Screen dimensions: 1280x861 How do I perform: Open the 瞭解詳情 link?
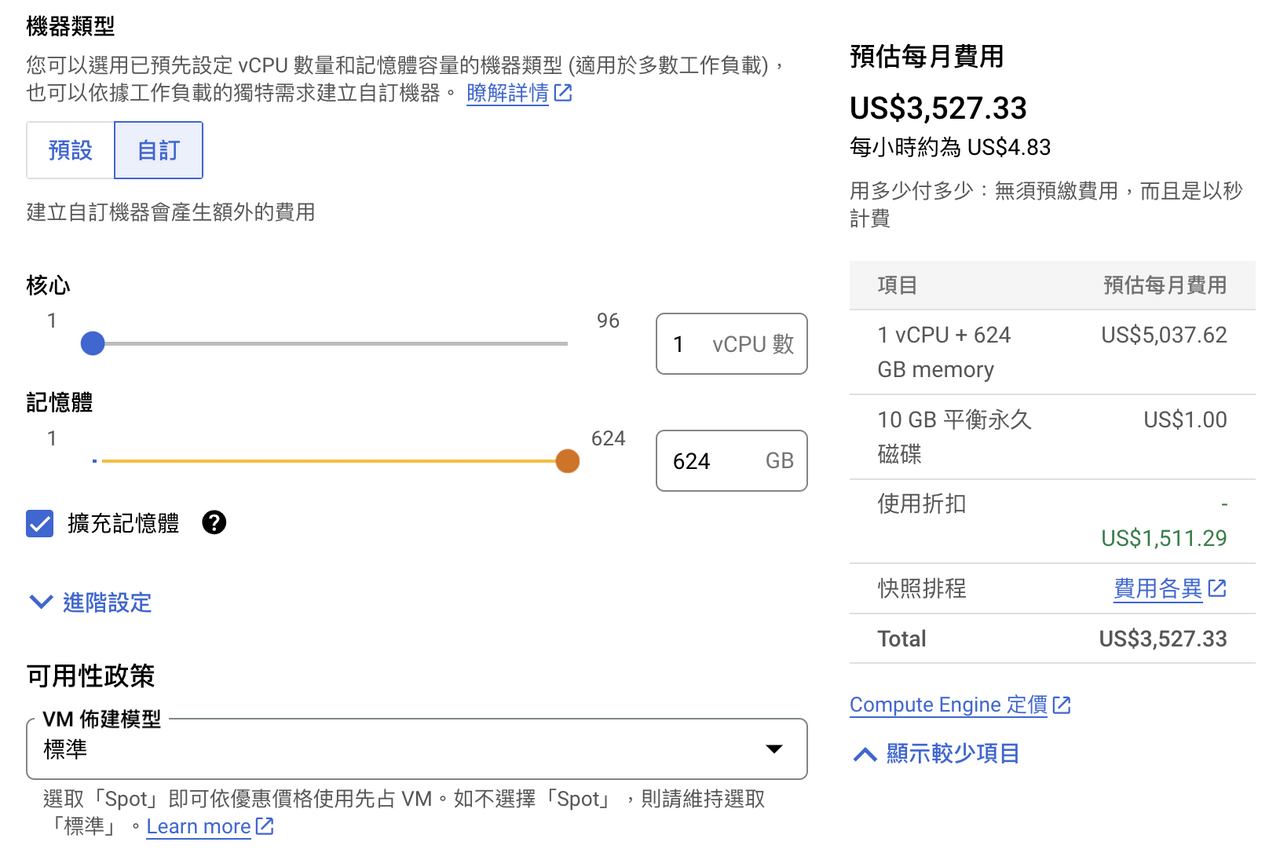coord(508,93)
